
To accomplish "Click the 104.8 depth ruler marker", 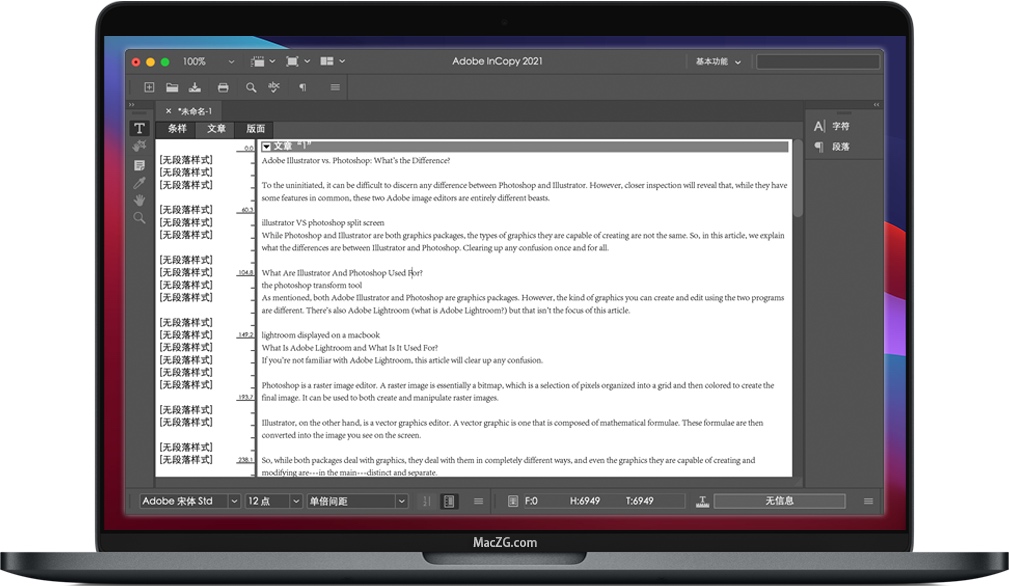I will [246, 272].
